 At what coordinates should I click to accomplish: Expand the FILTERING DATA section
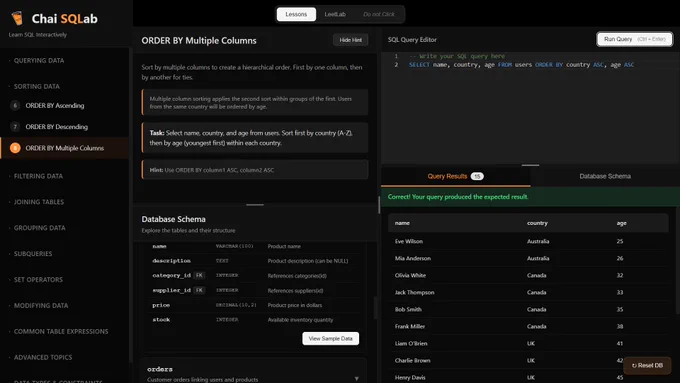click(x=38, y=176)
